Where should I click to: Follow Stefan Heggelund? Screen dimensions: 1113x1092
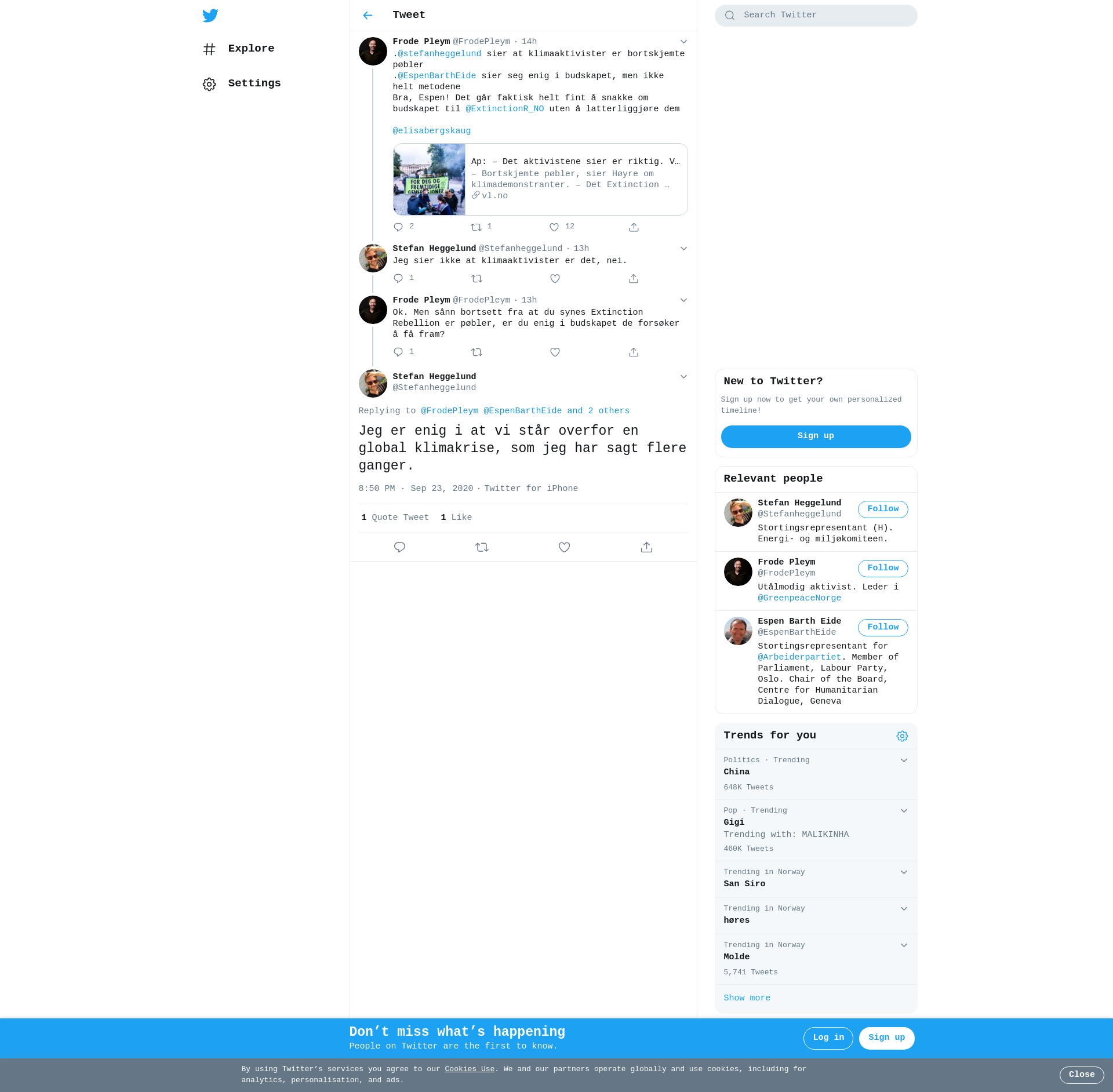[883, 509]
